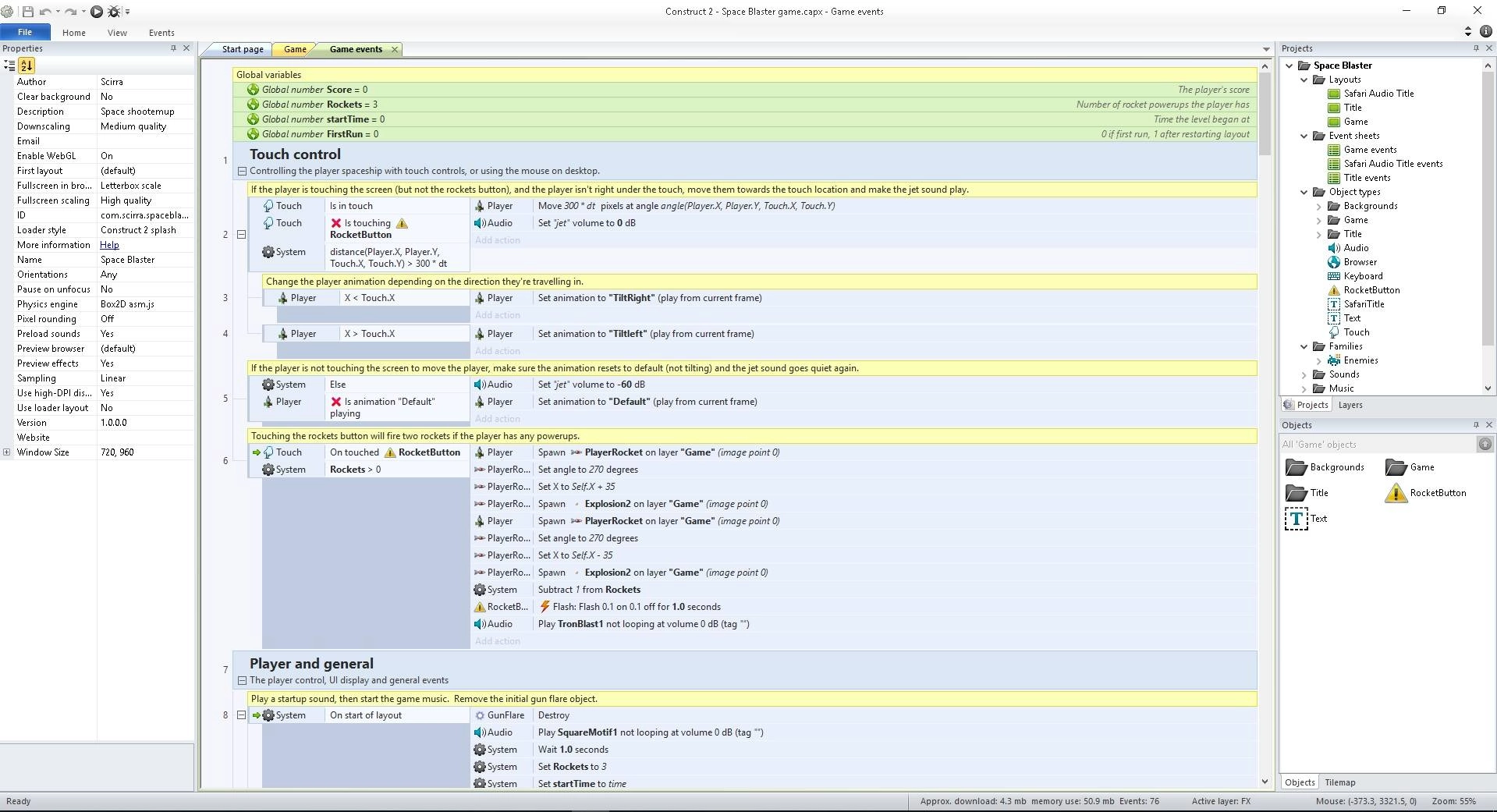This screenshot has width=1497, height=812.
Task: Collapse event 2 sub-events
Action: (x=241, y=234)
